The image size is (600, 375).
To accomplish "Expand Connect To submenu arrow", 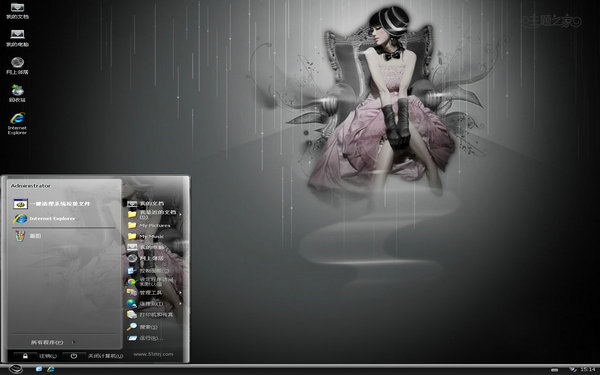I will (x=180, y=303).
